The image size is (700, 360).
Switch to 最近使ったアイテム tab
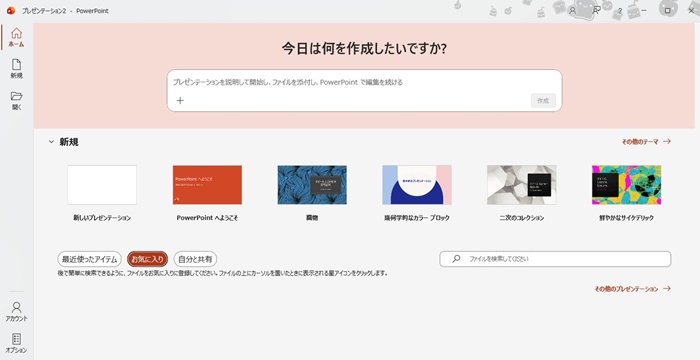pos(89,259)
